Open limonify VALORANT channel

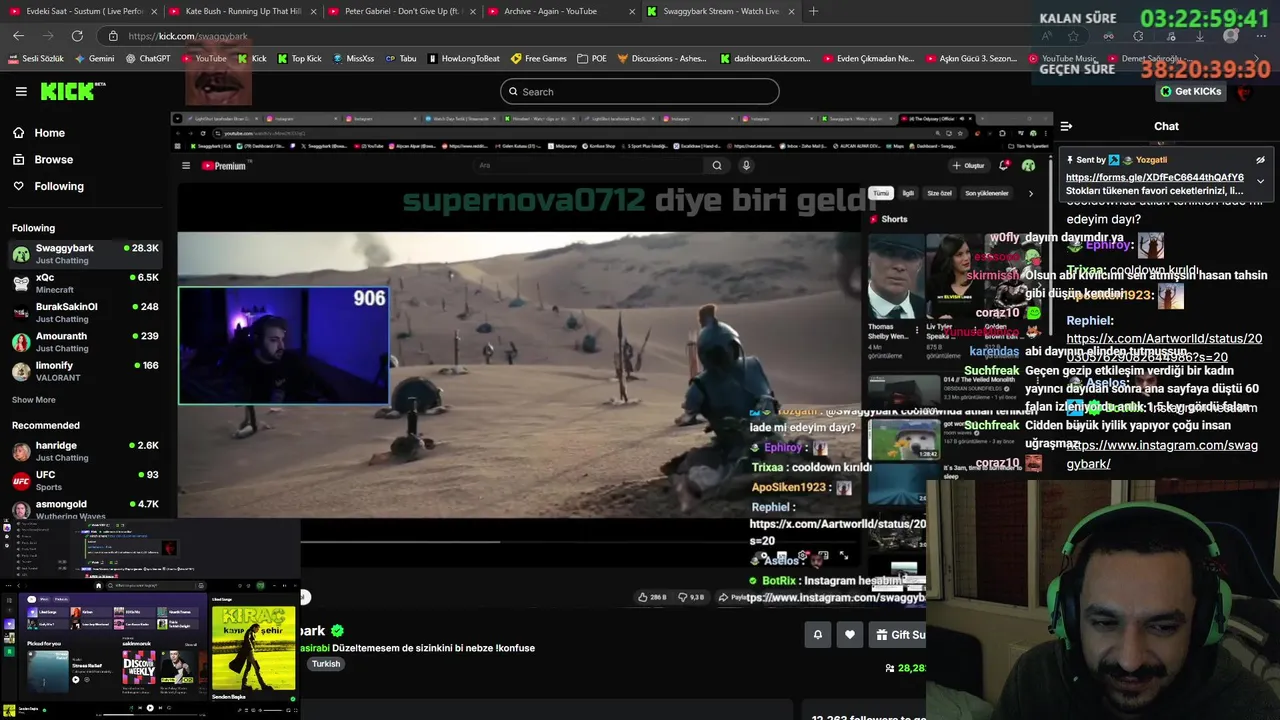click(85, 371)
